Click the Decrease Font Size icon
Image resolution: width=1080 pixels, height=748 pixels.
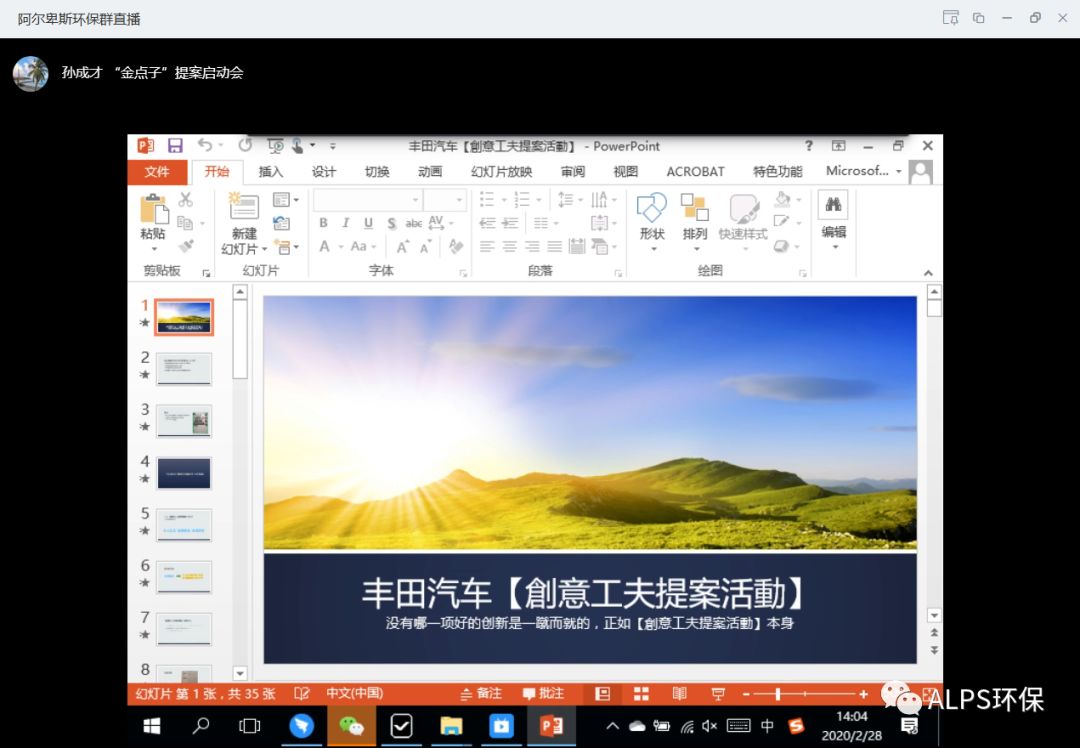426,247
